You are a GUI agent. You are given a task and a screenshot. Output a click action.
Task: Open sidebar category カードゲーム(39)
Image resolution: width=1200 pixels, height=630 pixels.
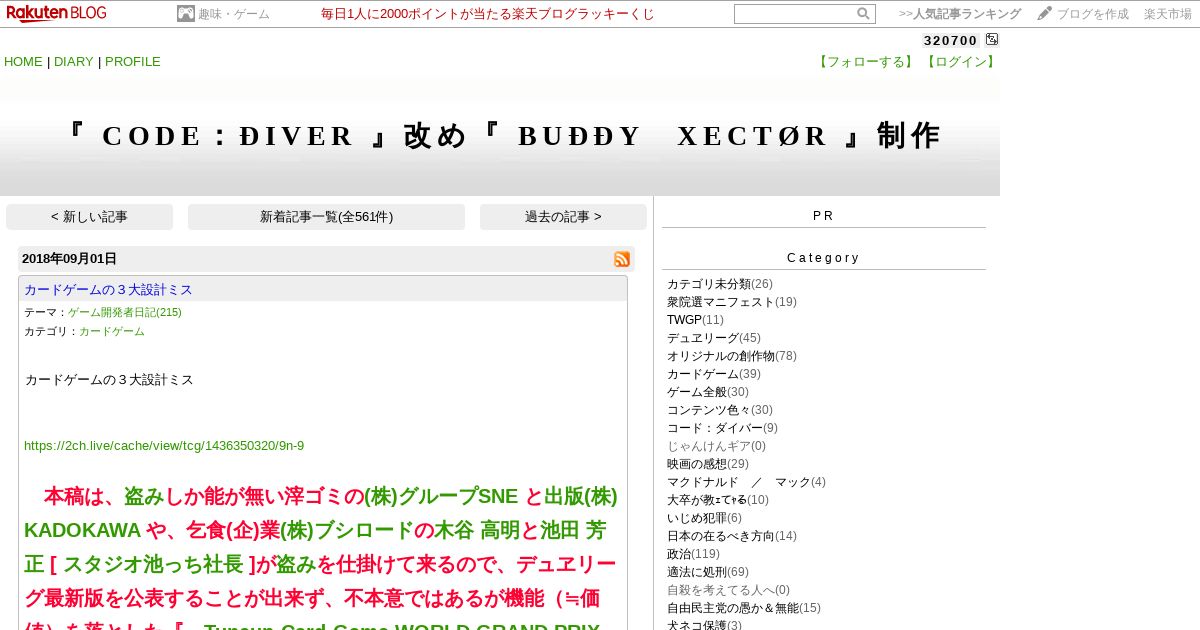pos(714,374)
